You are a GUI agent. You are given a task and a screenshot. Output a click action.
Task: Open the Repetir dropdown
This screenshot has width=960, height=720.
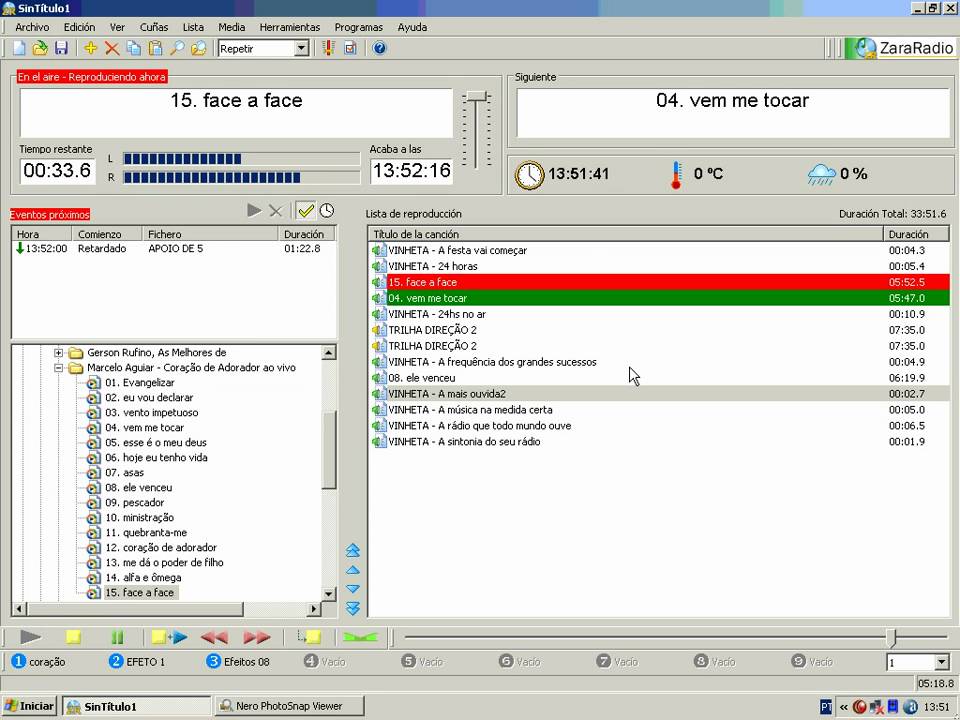tap(303, 48)
